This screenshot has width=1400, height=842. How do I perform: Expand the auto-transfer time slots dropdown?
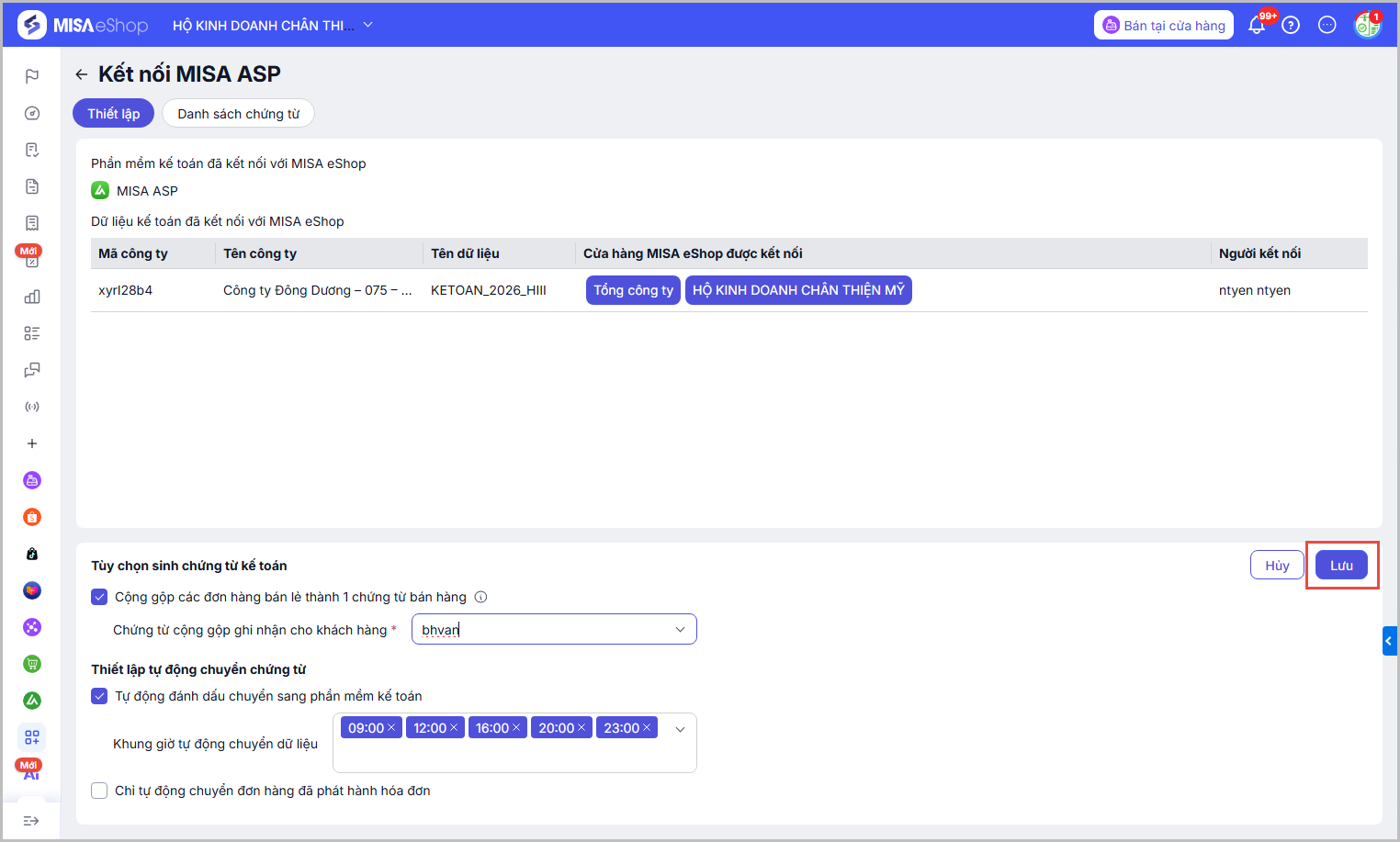[681, 729]
